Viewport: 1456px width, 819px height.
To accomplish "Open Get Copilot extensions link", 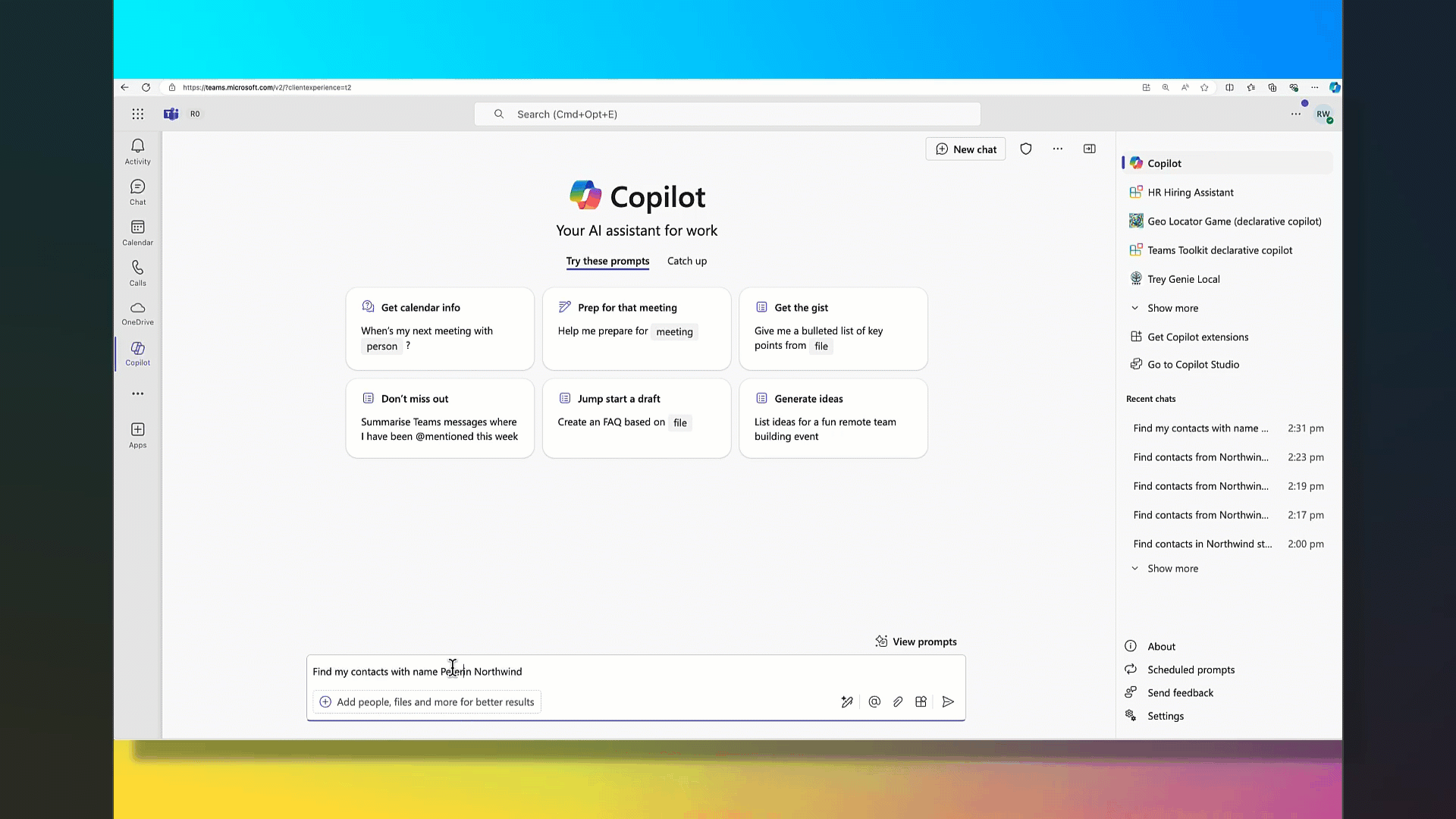I will coord(1197,336).
